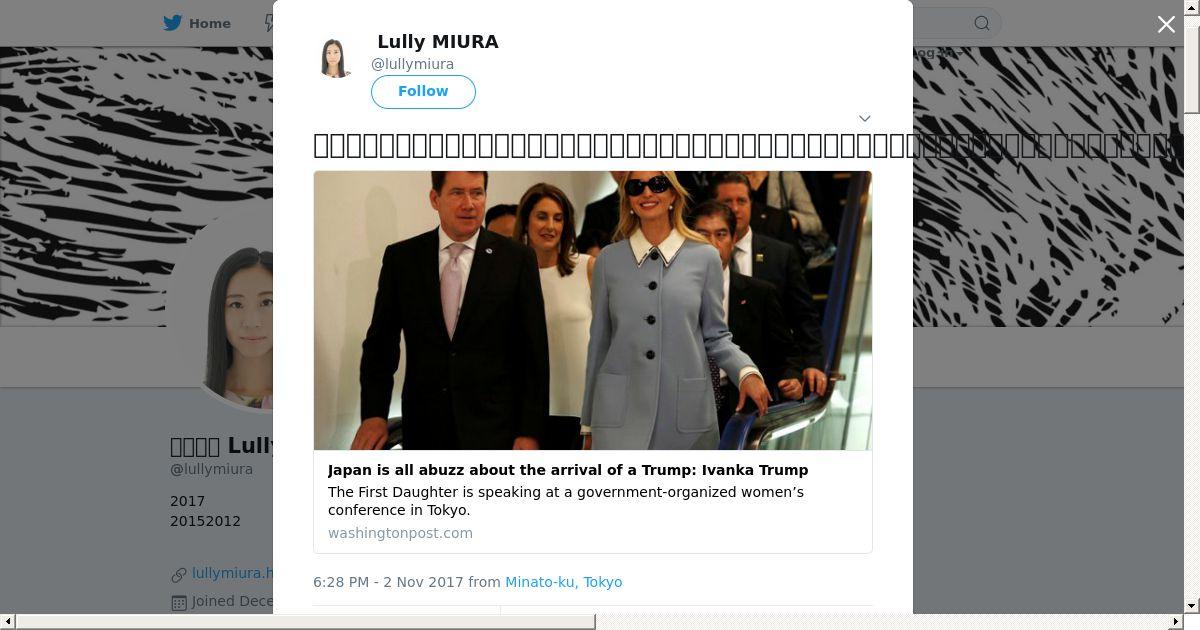
Task: Click the @lullymiura handle in the tweet
Action: pyautogui.click(x=412, y=64)
